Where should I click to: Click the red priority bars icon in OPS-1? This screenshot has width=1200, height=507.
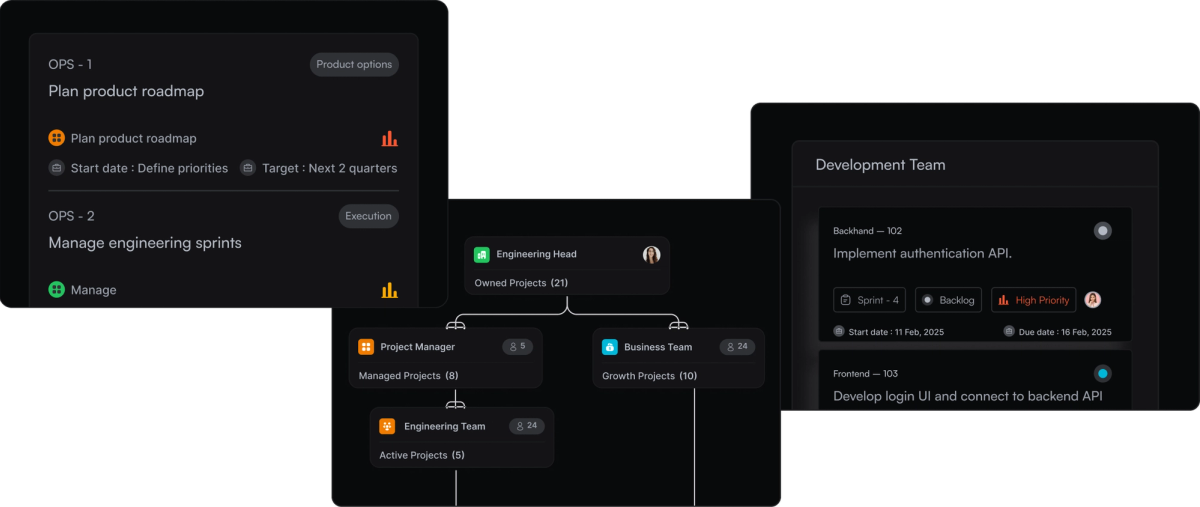click(390, 138)
